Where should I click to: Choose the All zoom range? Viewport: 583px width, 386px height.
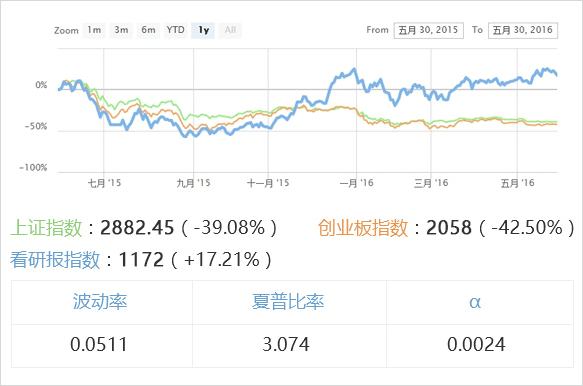click(x=230, y=30)
